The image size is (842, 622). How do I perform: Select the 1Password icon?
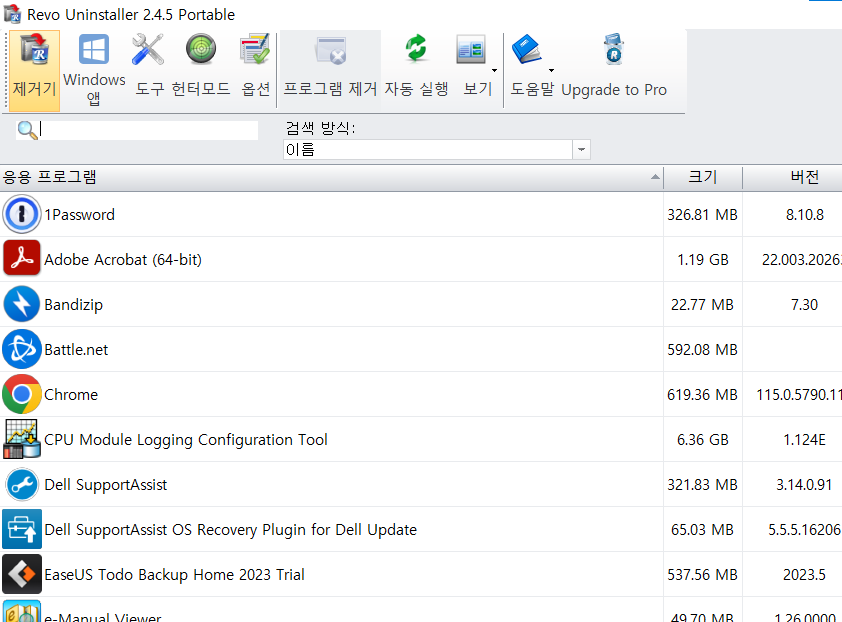tap(21, 214)
